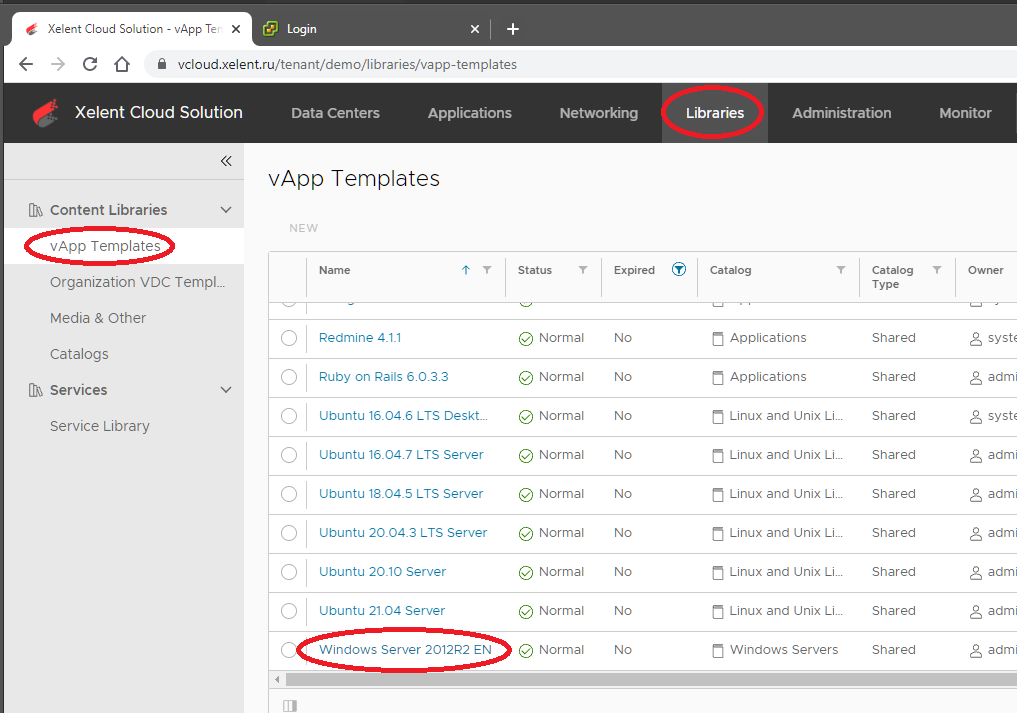1017x713 pixels.
Task: Open the Ubuntu 16.04.6 LTS Desktop link
Action: pos(403,416)
